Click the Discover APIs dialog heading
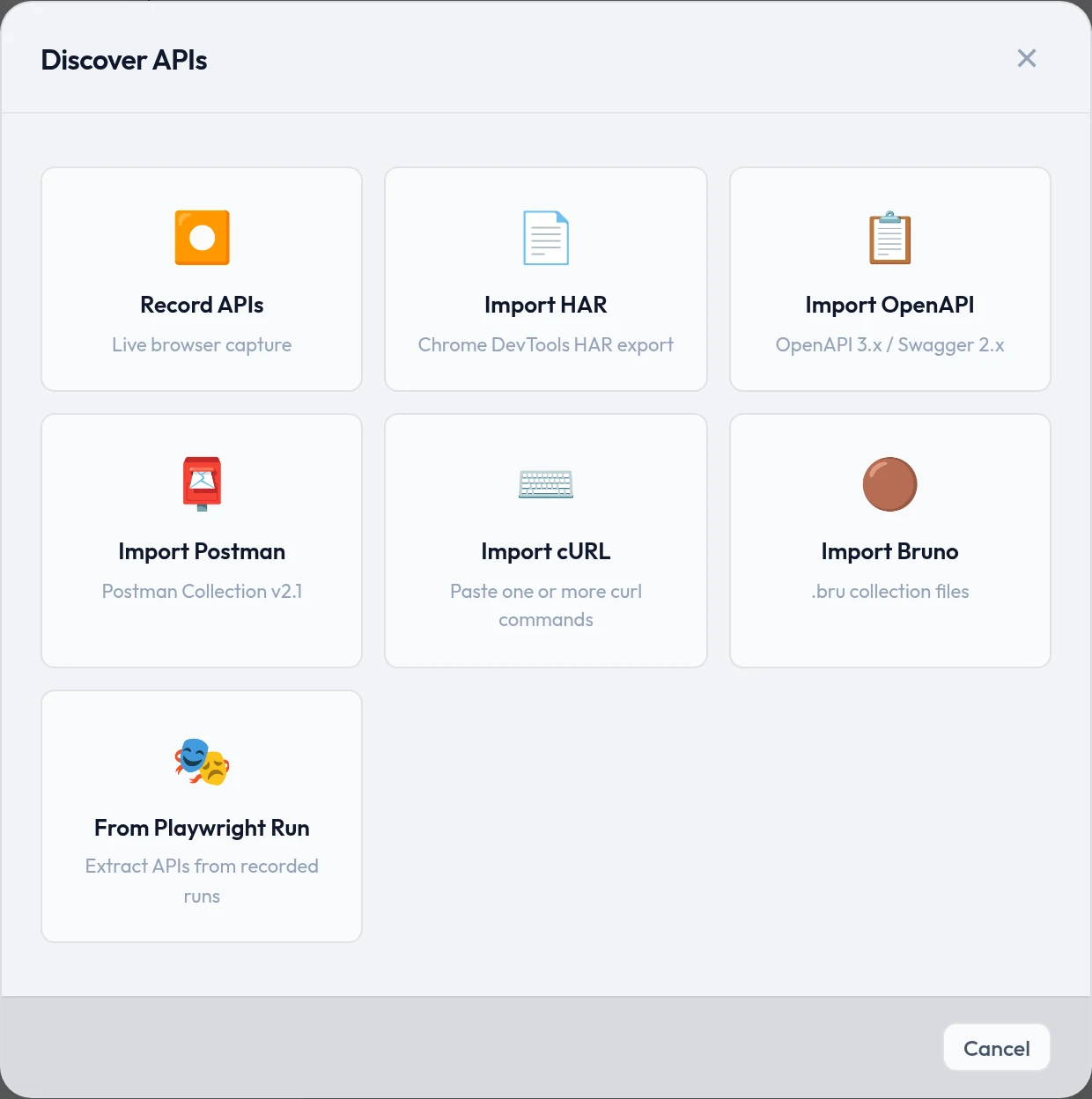Image resolution: width=1092 pixels, height=1099 pixels. point(124,60)
